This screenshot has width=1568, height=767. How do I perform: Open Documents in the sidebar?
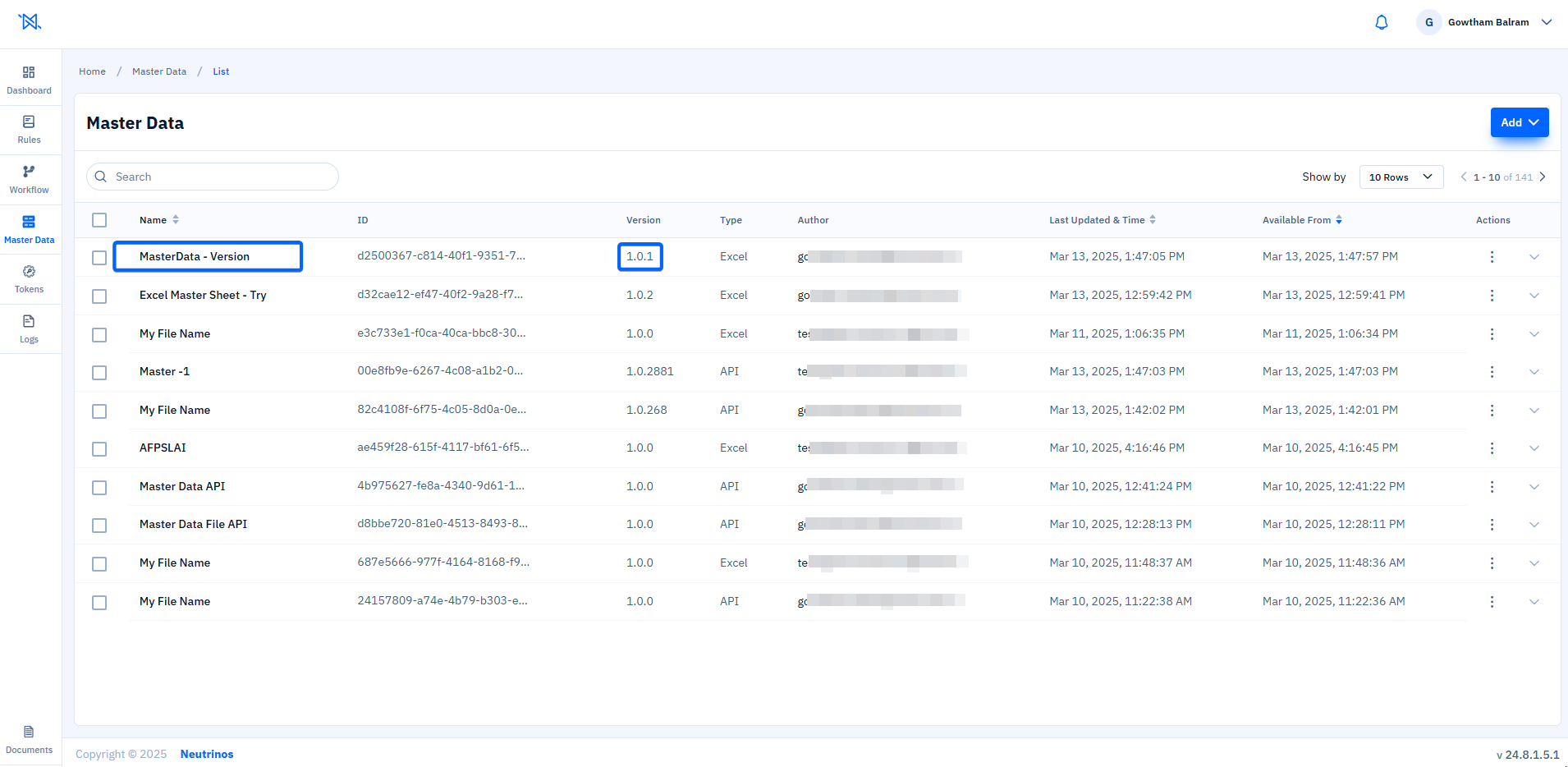coord(30,740)
